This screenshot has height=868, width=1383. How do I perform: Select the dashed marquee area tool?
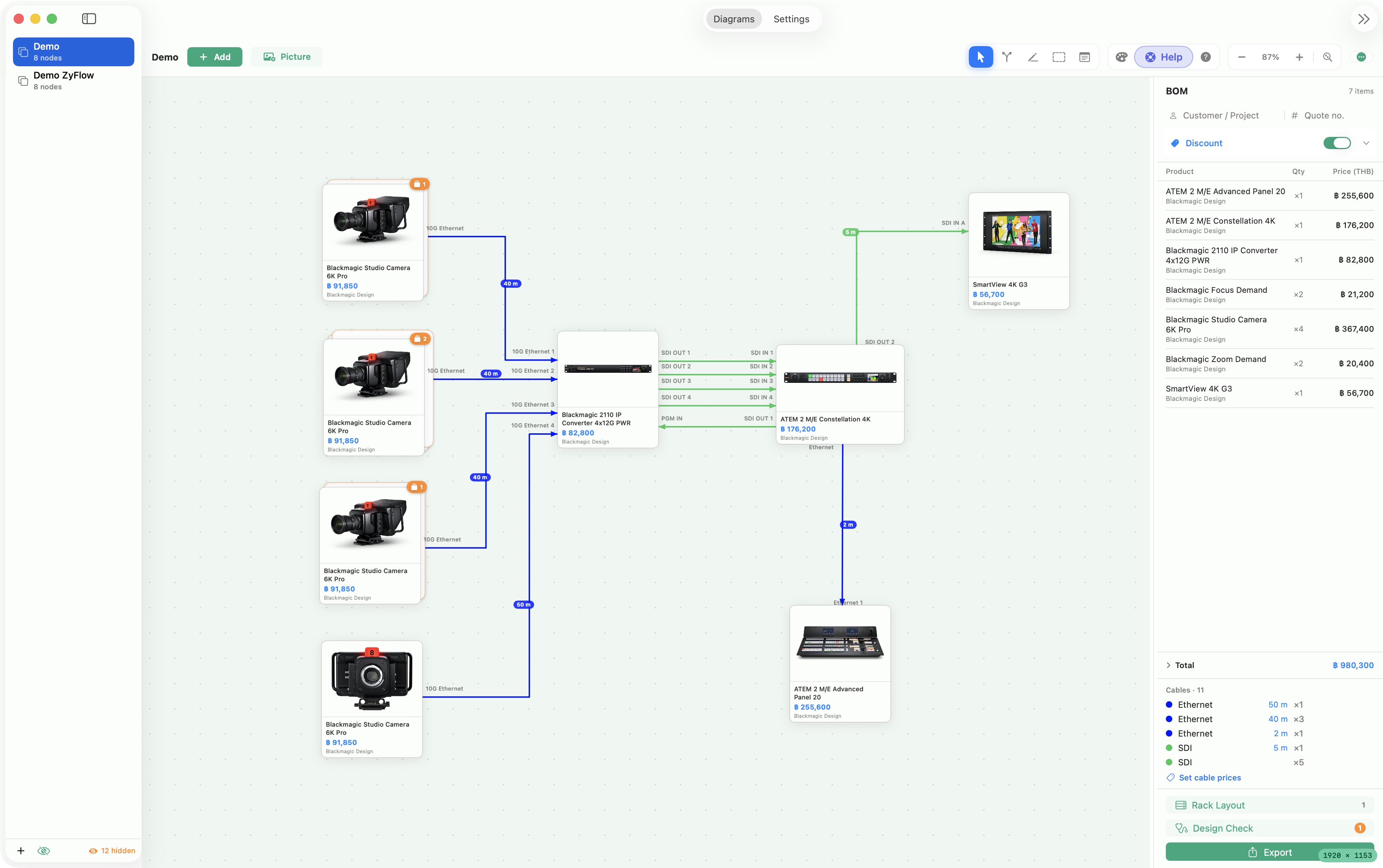pos(1058,57)
